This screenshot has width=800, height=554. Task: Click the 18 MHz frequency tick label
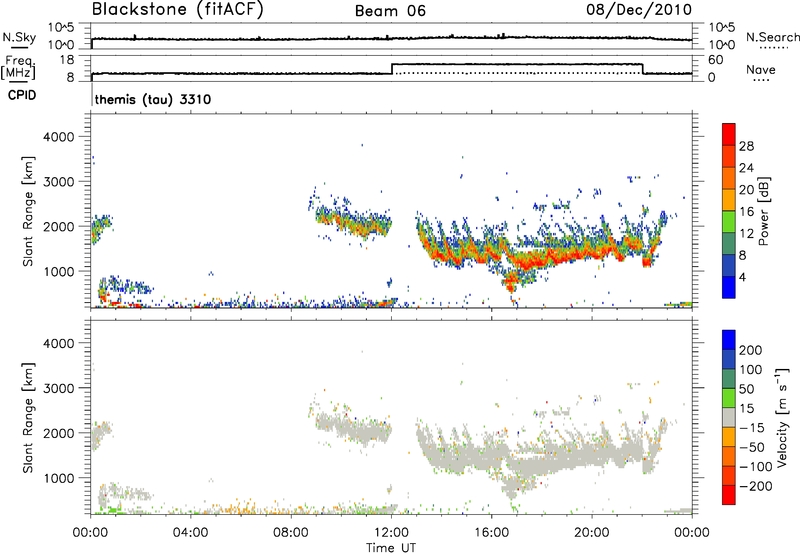(x=67, y=60)
